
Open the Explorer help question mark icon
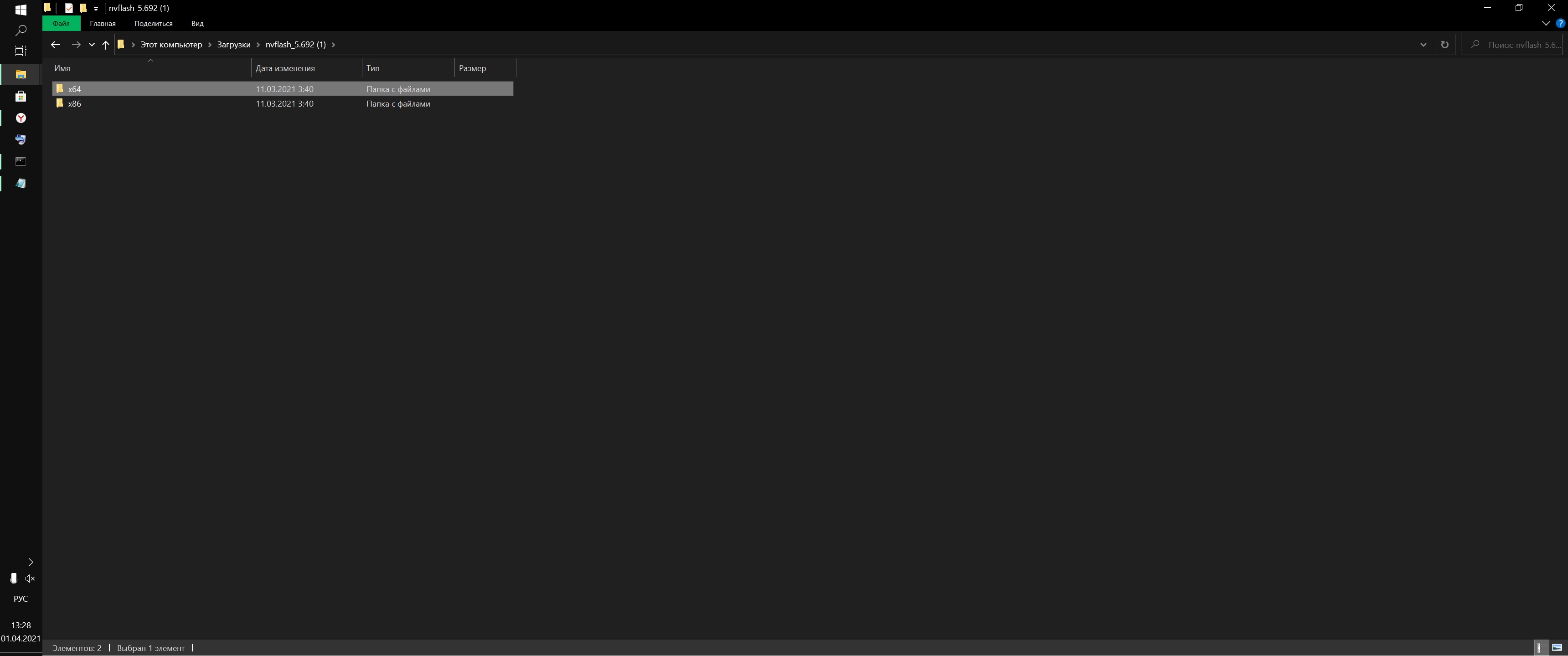tap(1560, 24)
